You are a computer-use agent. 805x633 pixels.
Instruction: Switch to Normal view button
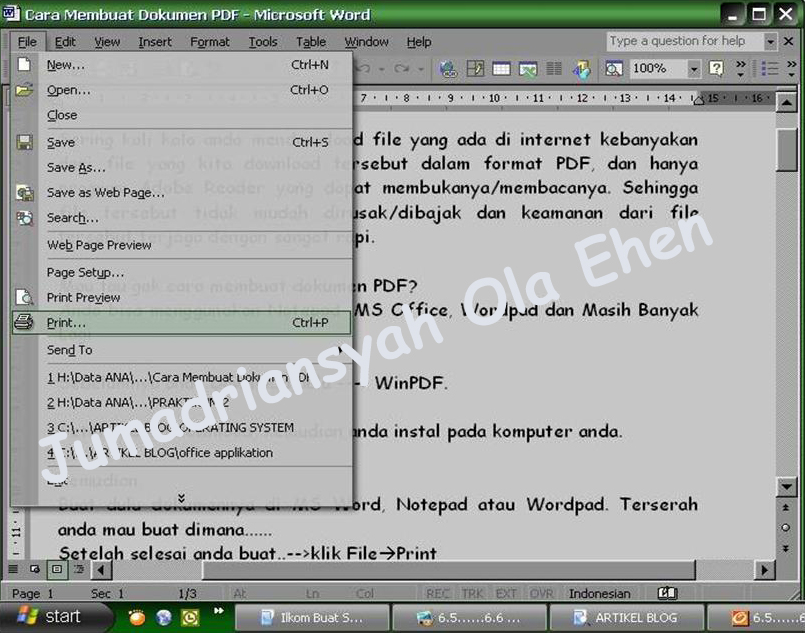(13, 569)
